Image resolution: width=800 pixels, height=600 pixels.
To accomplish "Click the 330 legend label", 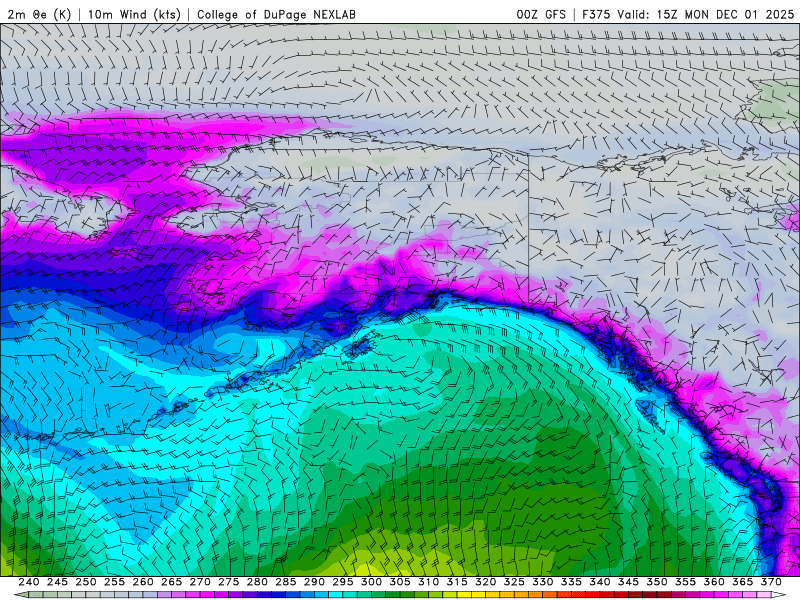I will 543,582.
